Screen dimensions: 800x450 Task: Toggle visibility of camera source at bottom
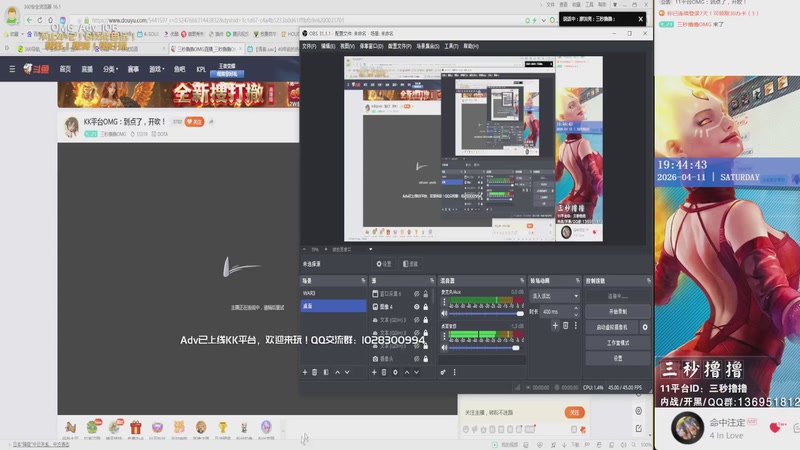tap(416, 359)
